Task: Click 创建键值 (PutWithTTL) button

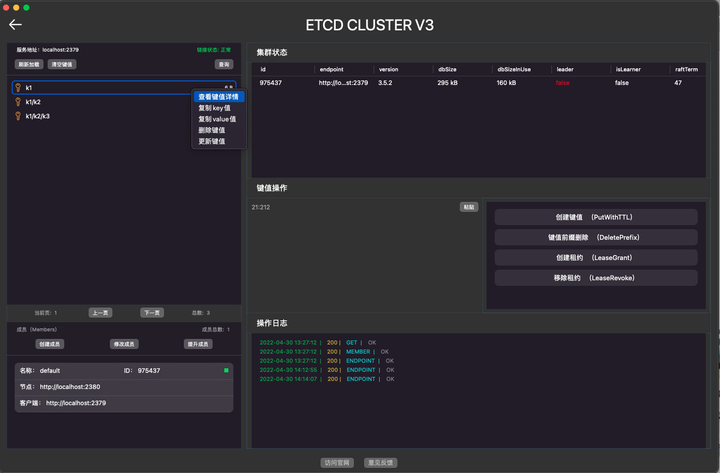Action: click(x=596, y=217)
